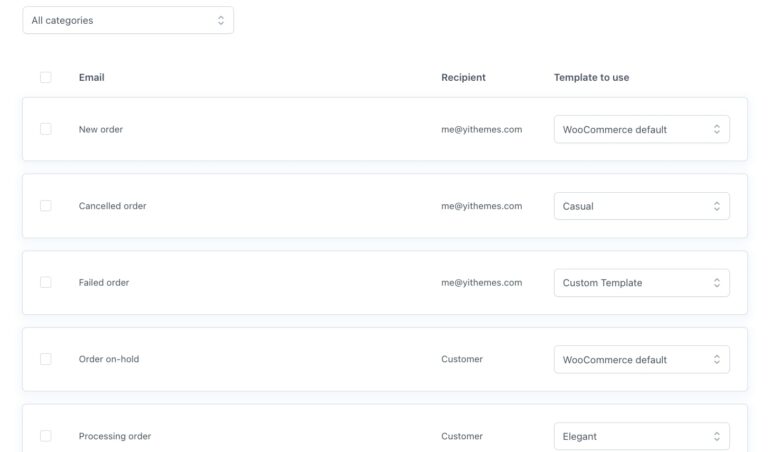Open the Order on-hold email entry
Viewport: 769px width, 452px height.
click(x=109, y=360)
